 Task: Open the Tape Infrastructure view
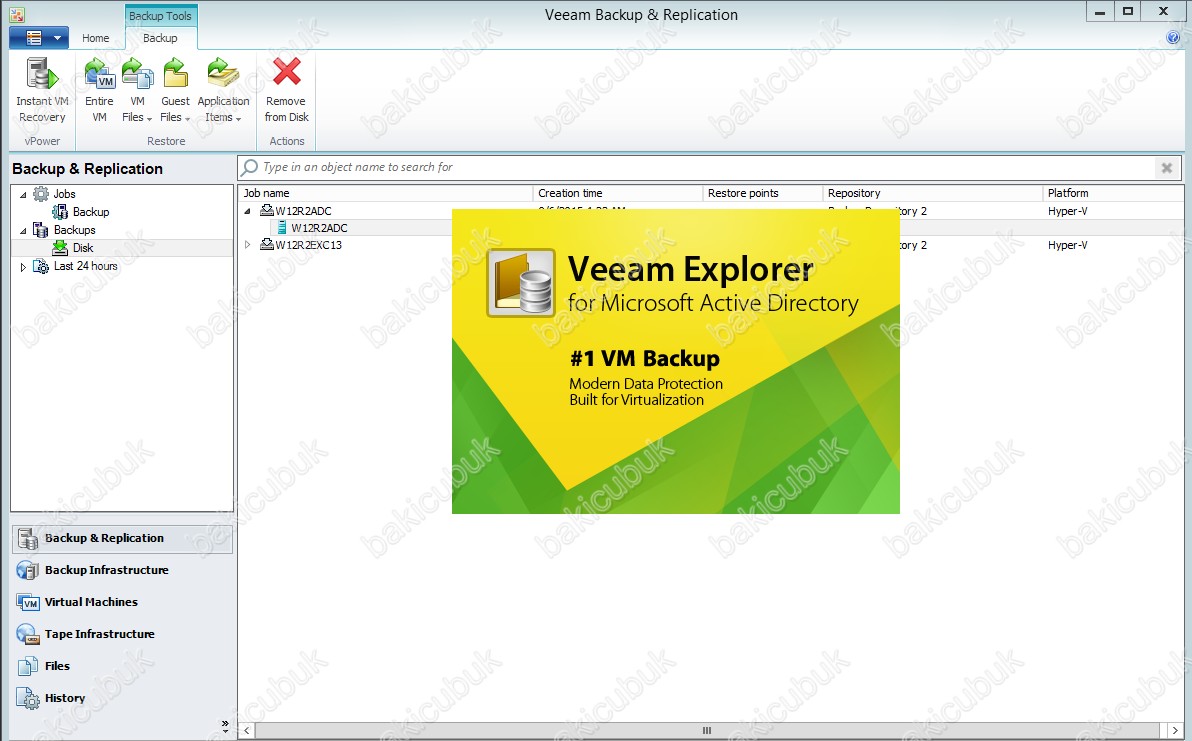tap(122, 634)
